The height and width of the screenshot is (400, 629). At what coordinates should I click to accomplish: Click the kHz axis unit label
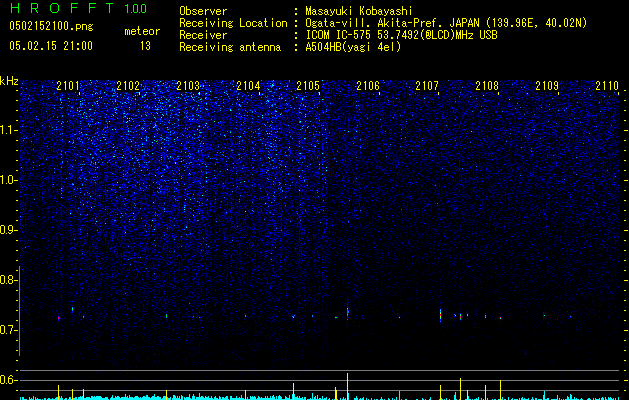click(x=9, y=81)
